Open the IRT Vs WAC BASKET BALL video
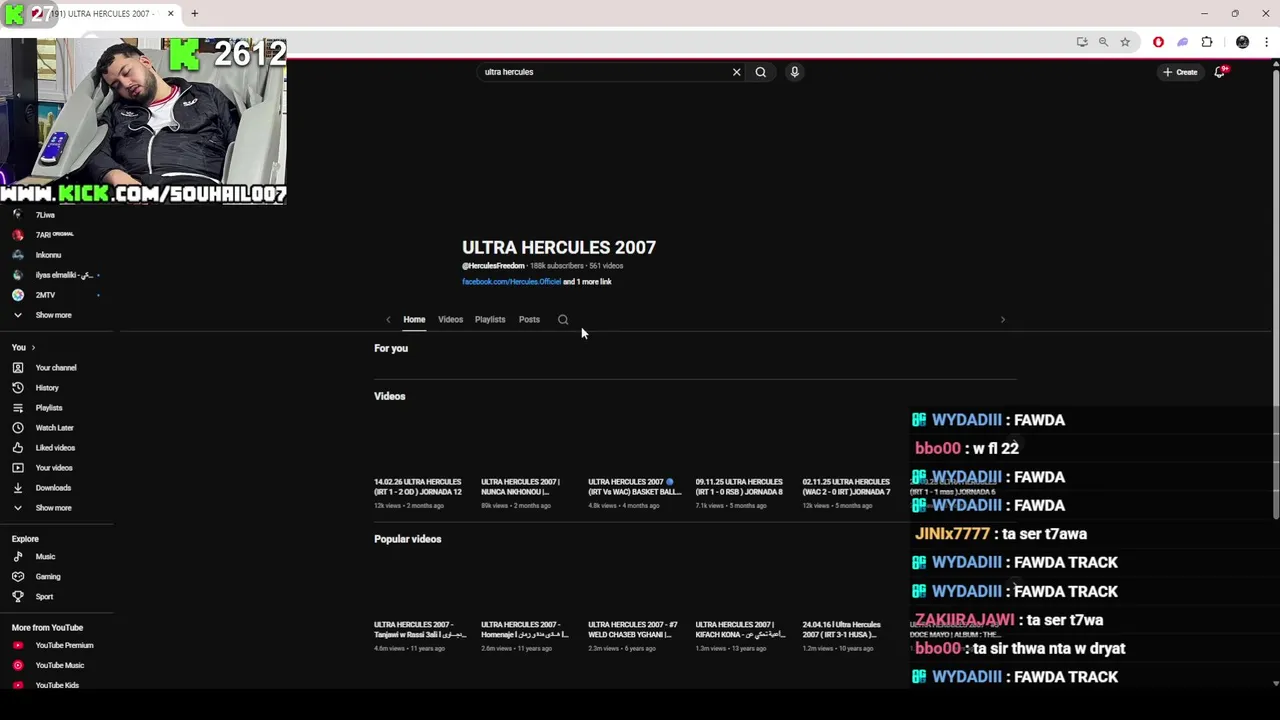Viewport: 1280px width, 720px height. (x=634, y=487)
